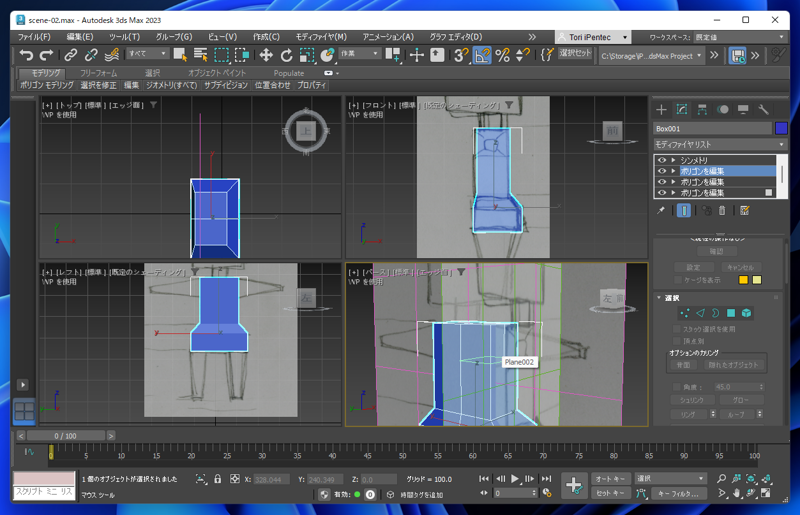Viewport: 800px width, 515px height.
Task: Activate Select and Rotate tool
Action: click(286, 55)
